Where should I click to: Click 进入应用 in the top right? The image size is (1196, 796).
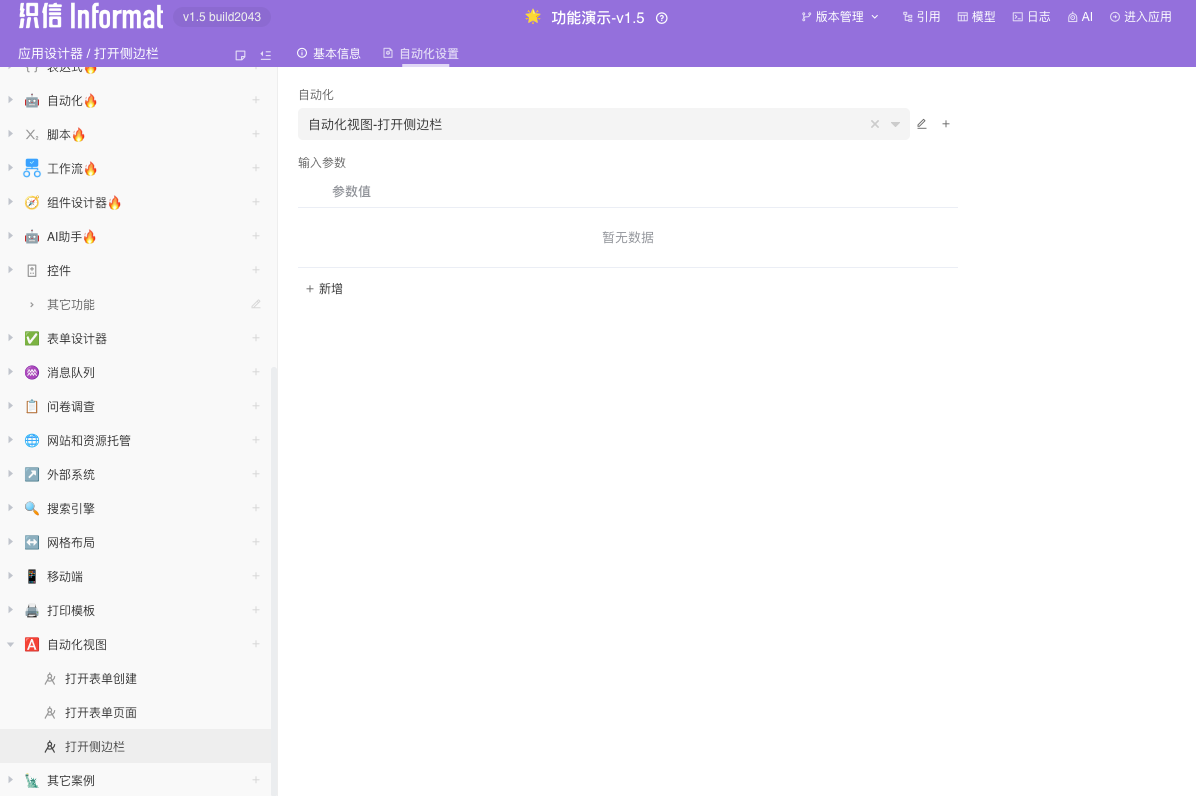coord(1140,17)
